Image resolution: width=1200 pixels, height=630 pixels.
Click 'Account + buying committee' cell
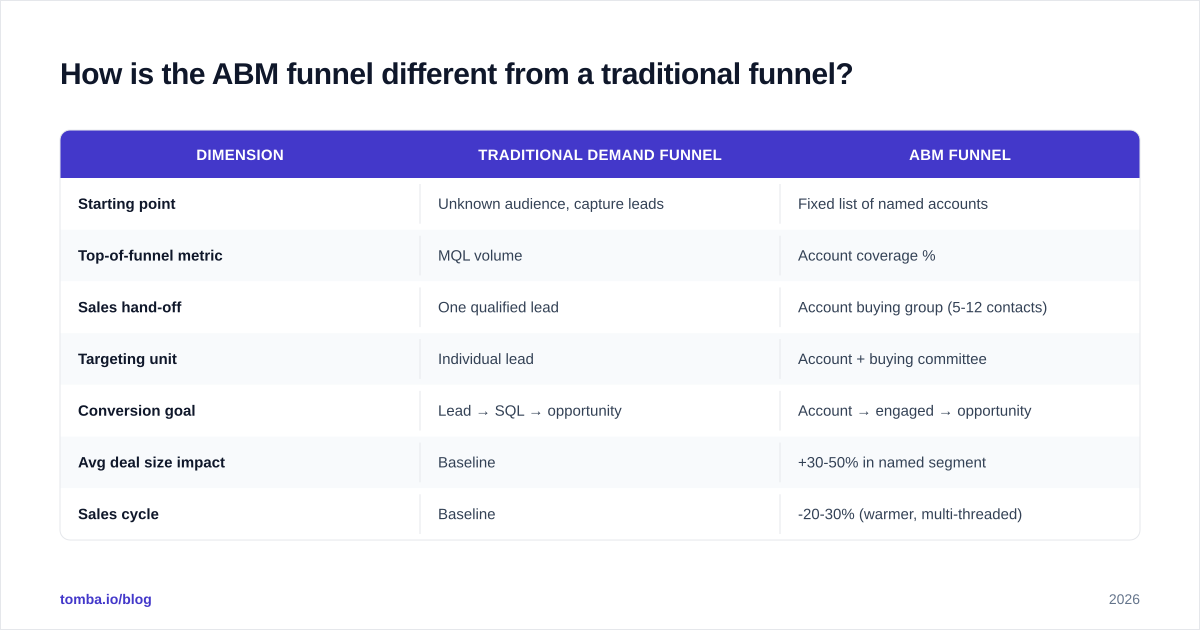click(x=892, y=359)
